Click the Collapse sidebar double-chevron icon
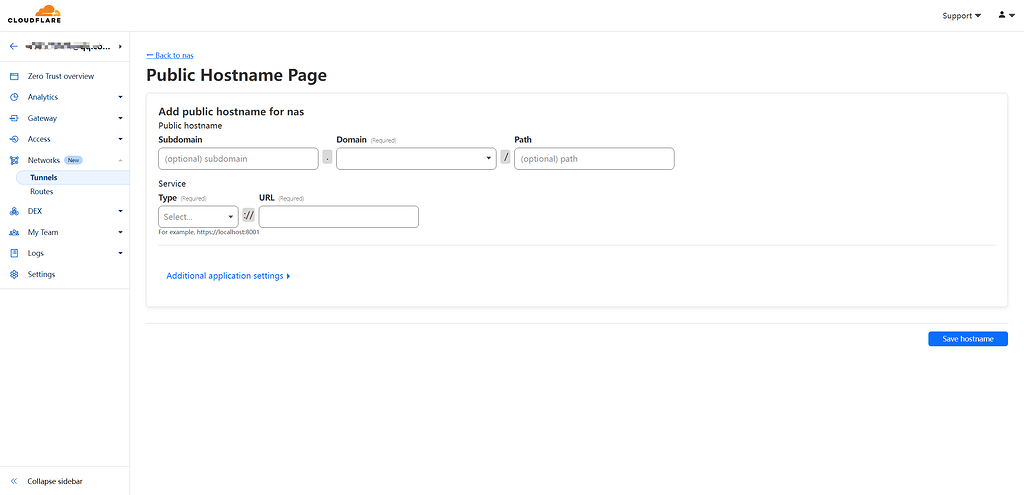 [14, 481]
